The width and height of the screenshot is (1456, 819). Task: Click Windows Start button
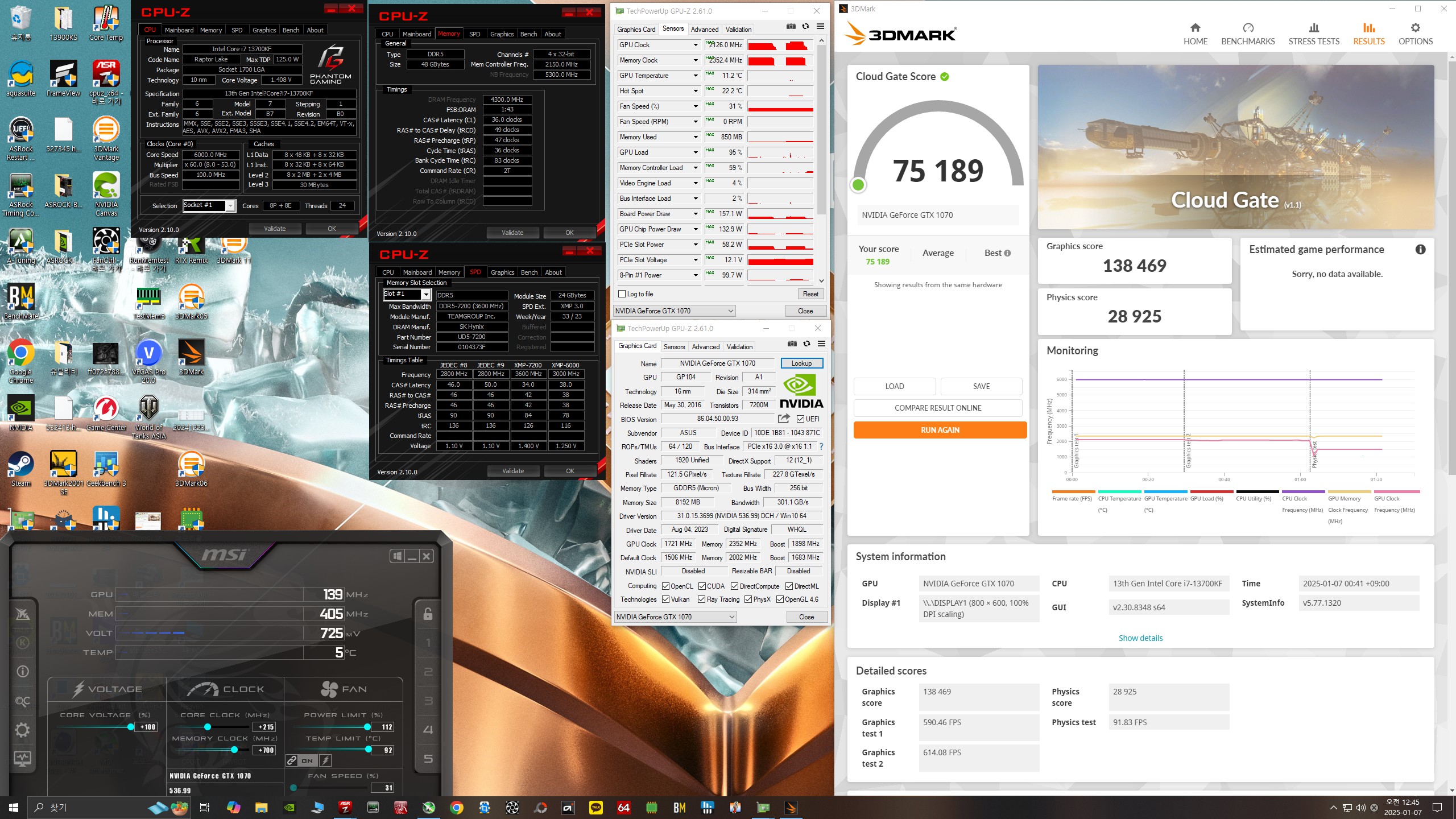click(14, 807)
